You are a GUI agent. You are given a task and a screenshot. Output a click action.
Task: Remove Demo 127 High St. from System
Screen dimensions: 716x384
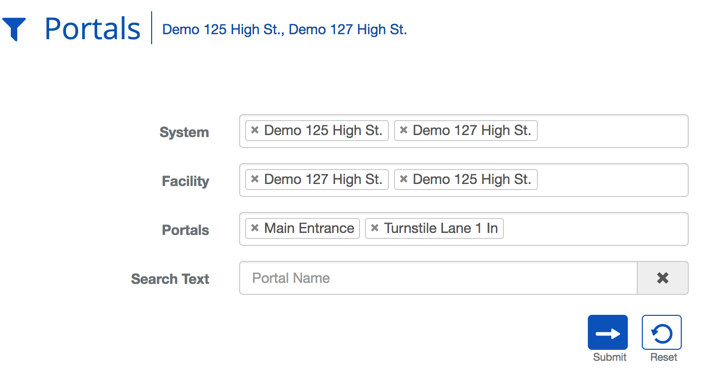(404, 130)
